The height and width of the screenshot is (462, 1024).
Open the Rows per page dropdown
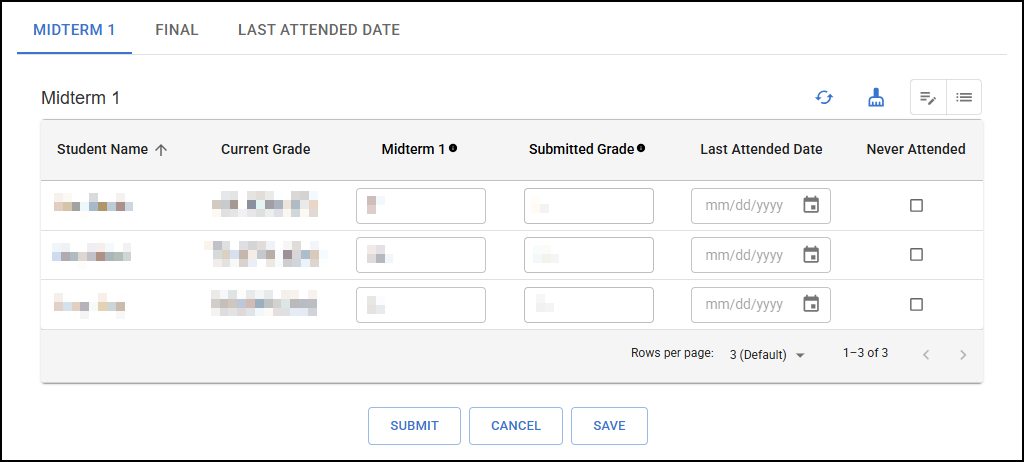767,355
